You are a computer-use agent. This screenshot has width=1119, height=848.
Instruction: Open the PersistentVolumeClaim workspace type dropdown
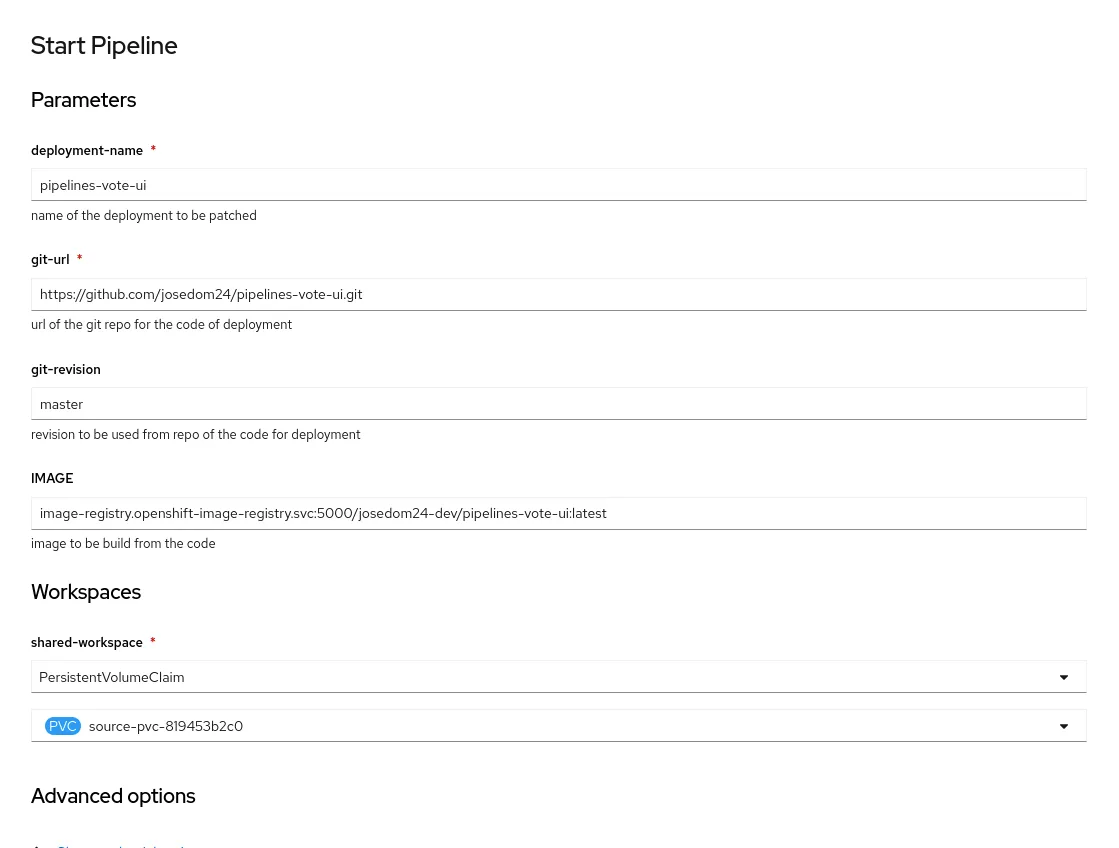click(558, 677)
